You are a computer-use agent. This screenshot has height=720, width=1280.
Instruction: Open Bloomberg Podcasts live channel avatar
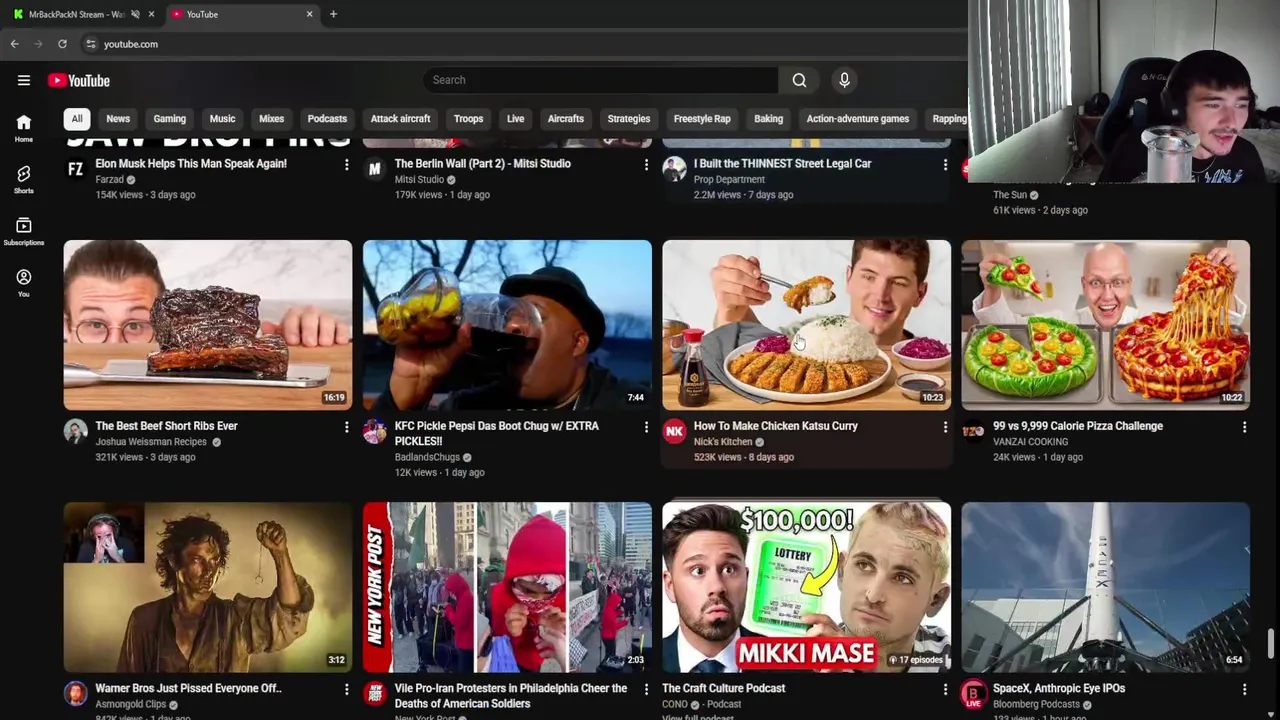pyautogui.click(x=973, y=694)
